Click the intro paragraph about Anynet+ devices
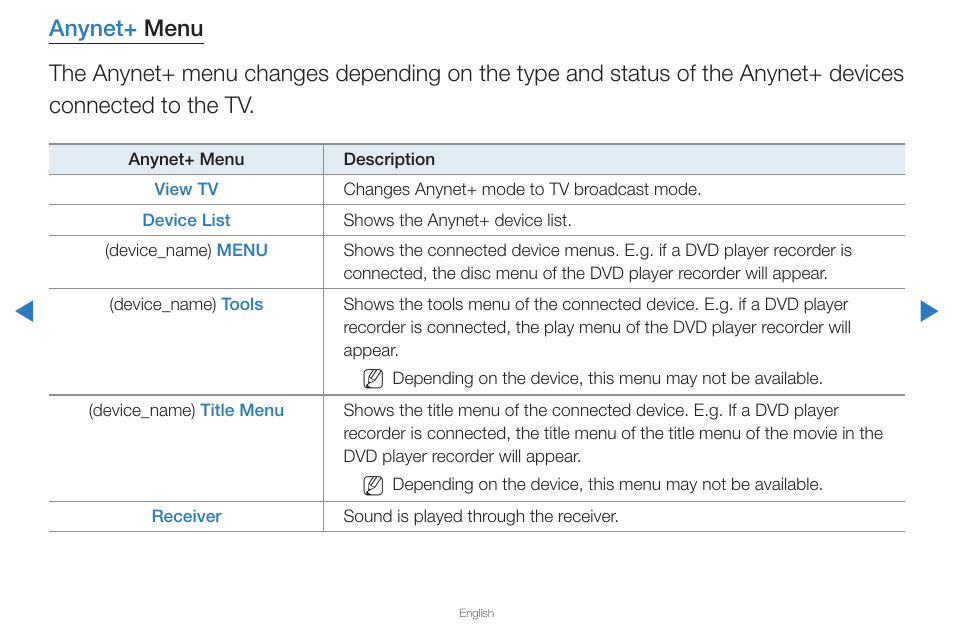Image resolution: width=954 pixels, height=624 pixels. pyautogui.click(x=476, y=89)
